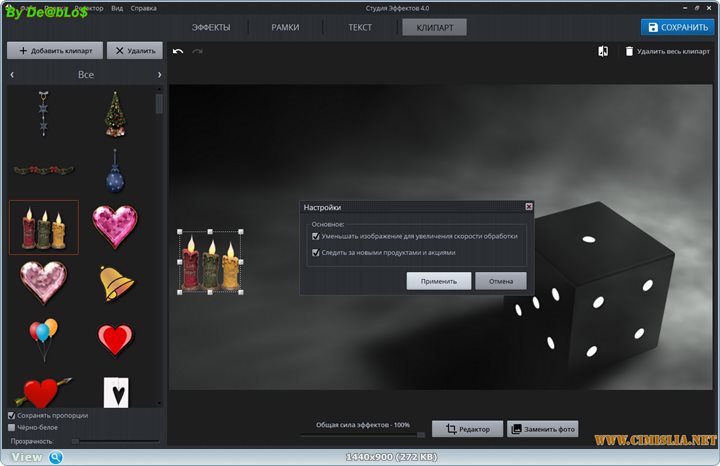
Task: Select the balloons clipart
Action: click(43, 338)
